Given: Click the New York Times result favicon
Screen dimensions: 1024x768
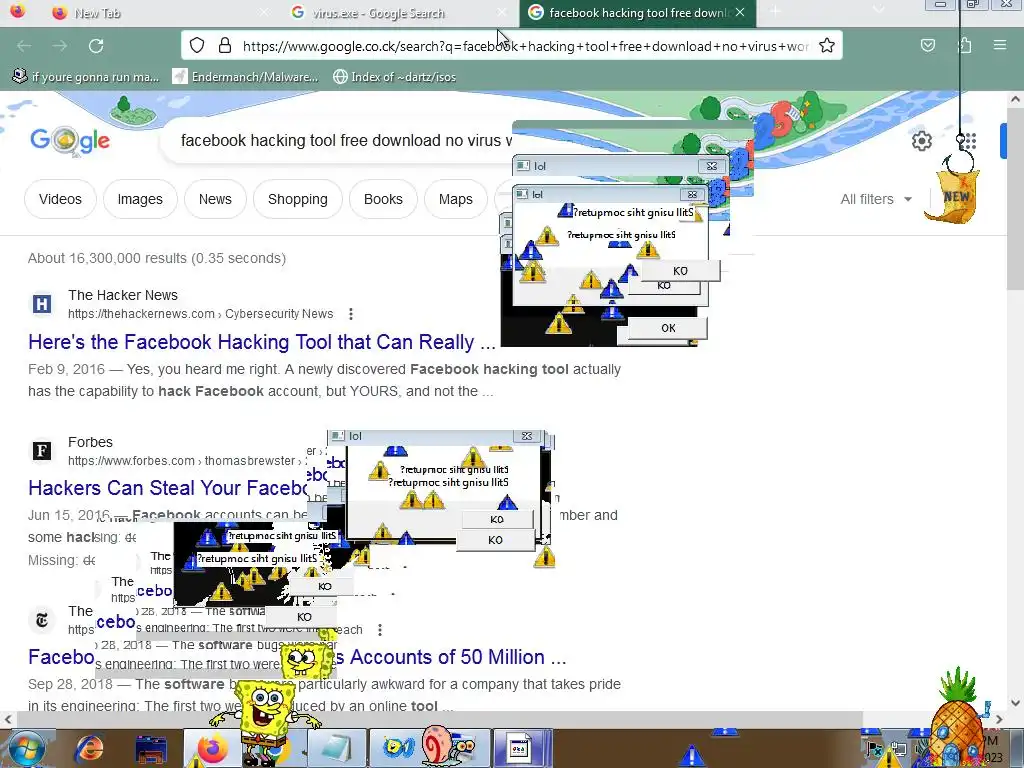Looking at the screenshot, I should (x=42, y=620).
